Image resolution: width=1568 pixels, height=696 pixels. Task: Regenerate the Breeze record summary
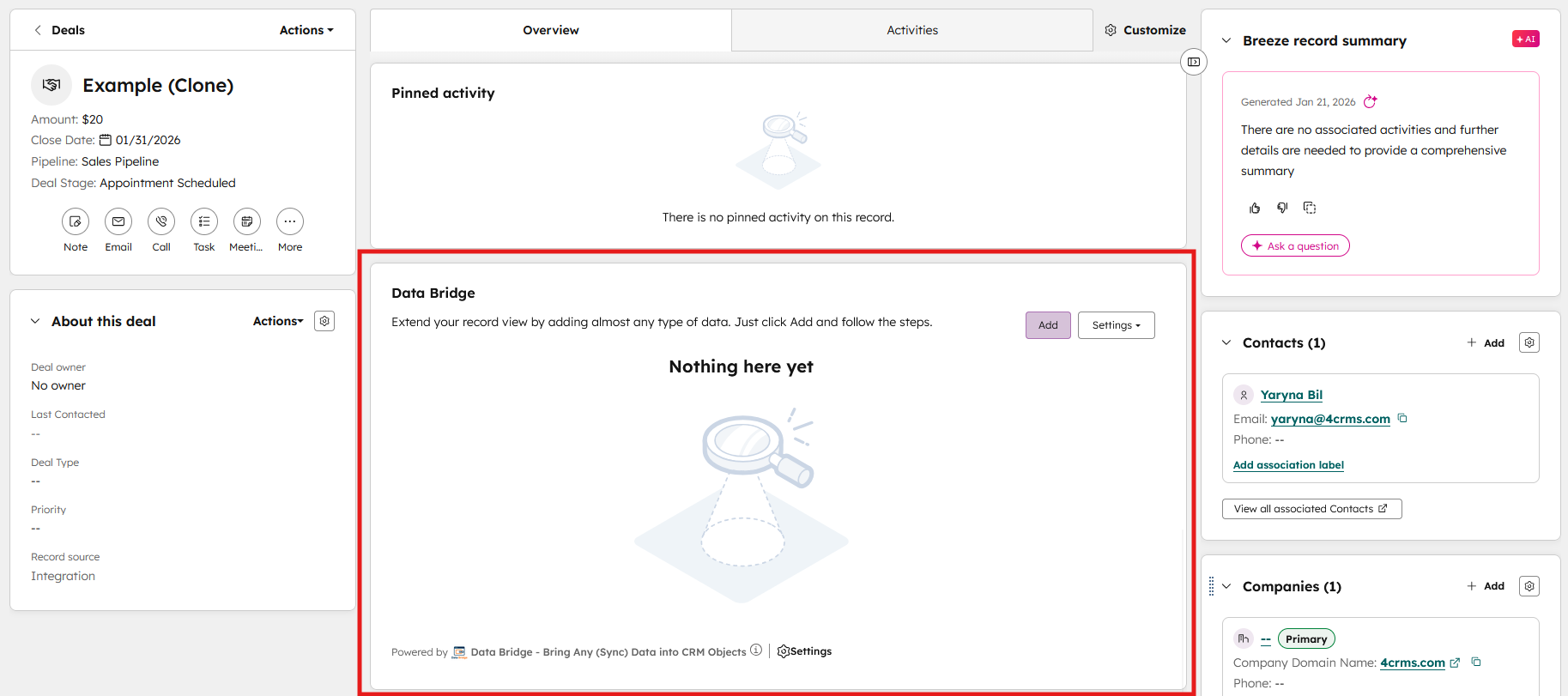pyautogui.click(x=1371, y=101)
